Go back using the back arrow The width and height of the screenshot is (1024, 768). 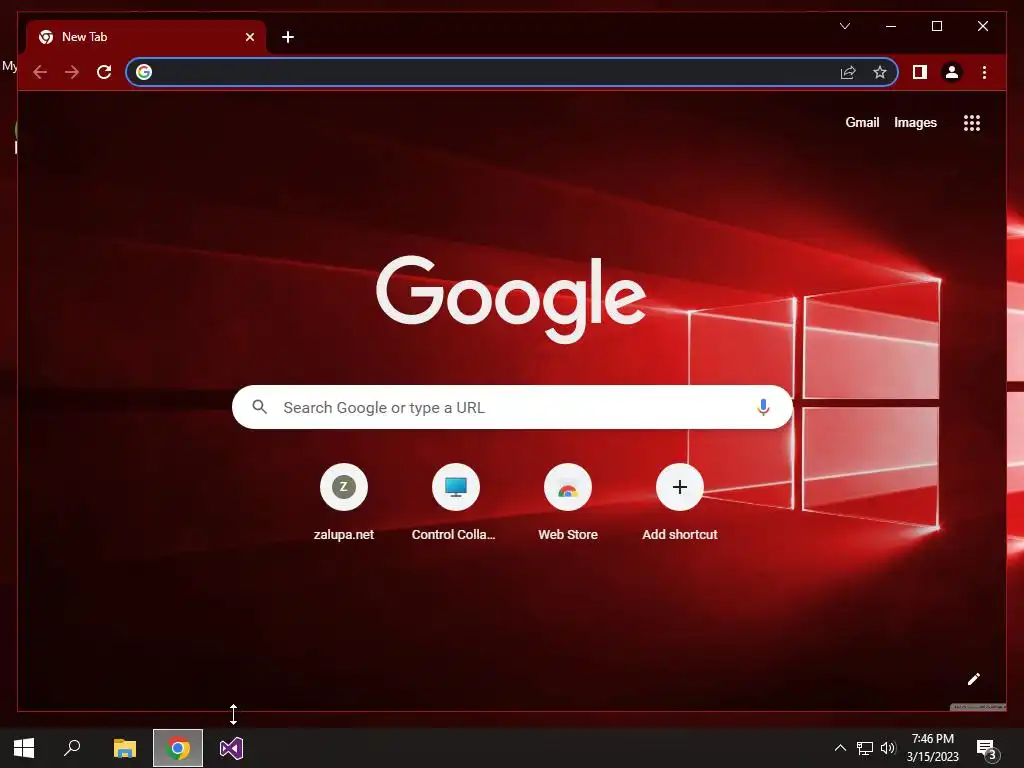click(40, 72)
